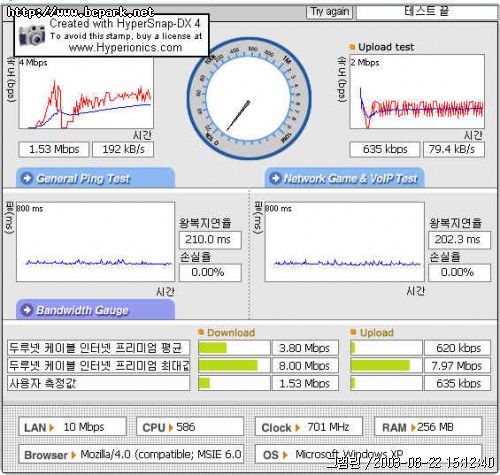Click the 1.53 Mbps download speed field
Viewport: 500px width, 475px height.
coord(54,149)
